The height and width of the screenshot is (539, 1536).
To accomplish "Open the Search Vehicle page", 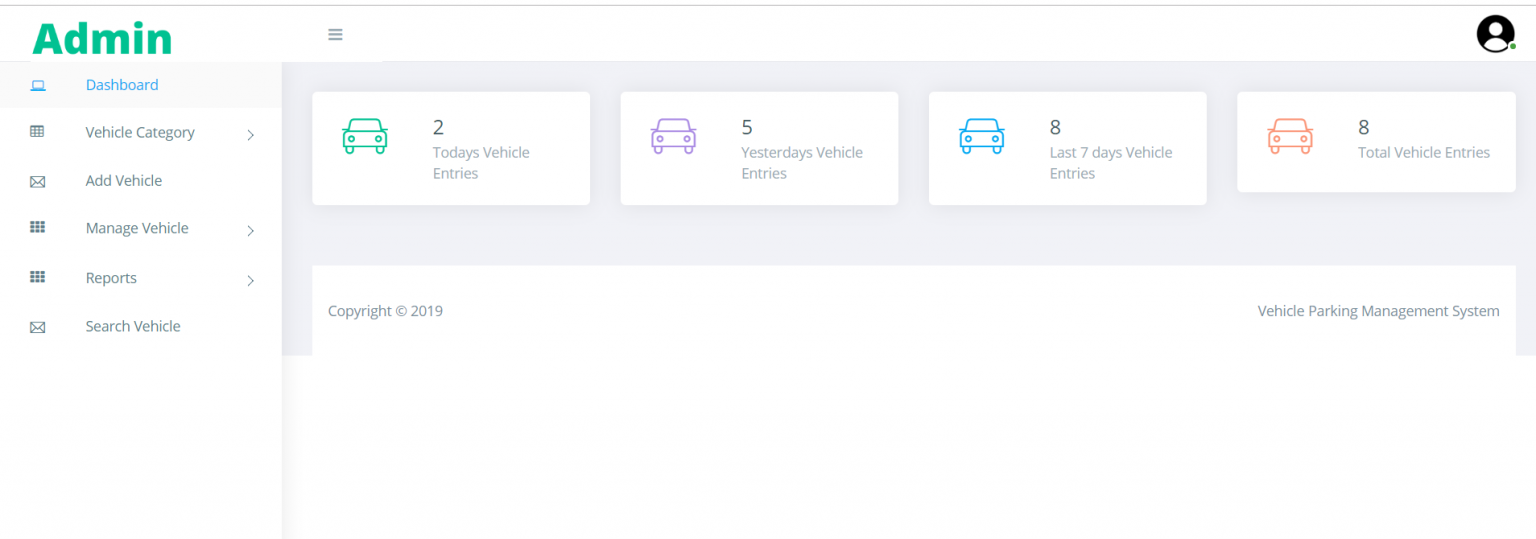I will pos(133,326).
